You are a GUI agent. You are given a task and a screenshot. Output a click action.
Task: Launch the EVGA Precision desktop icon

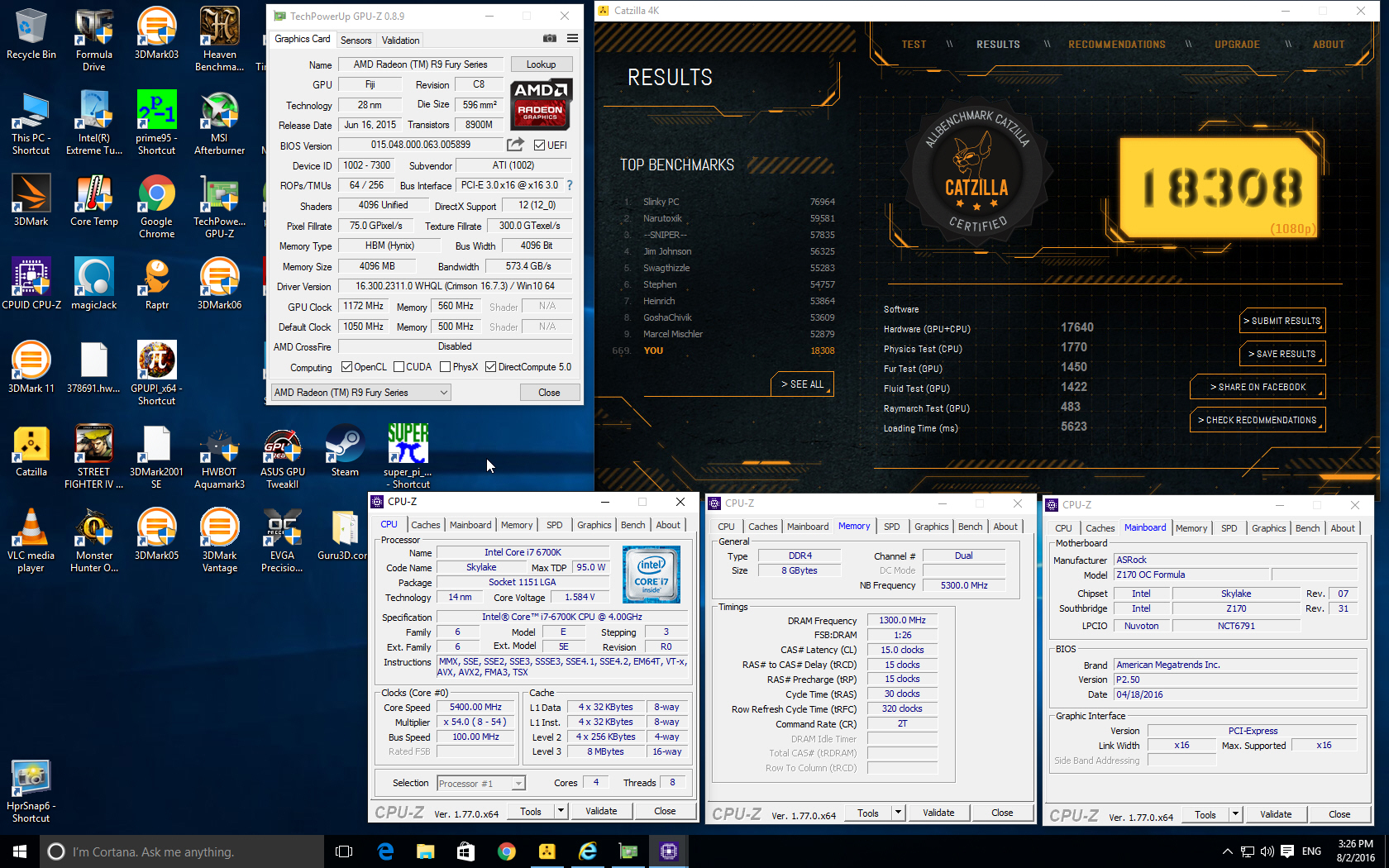coord(283,541)
